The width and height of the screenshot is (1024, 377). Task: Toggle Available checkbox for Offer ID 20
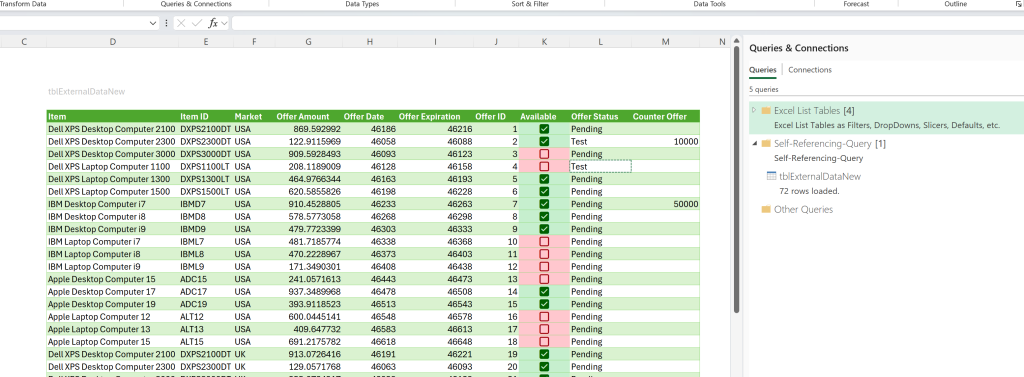point(544,367)
